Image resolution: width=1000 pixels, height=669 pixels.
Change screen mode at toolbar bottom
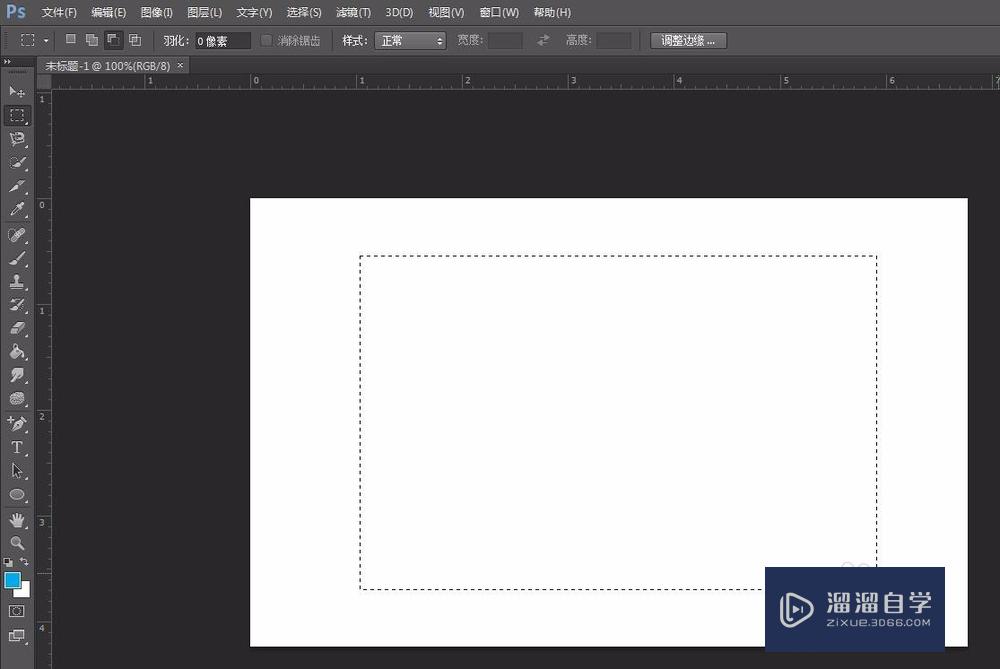(x=17, y=635)
